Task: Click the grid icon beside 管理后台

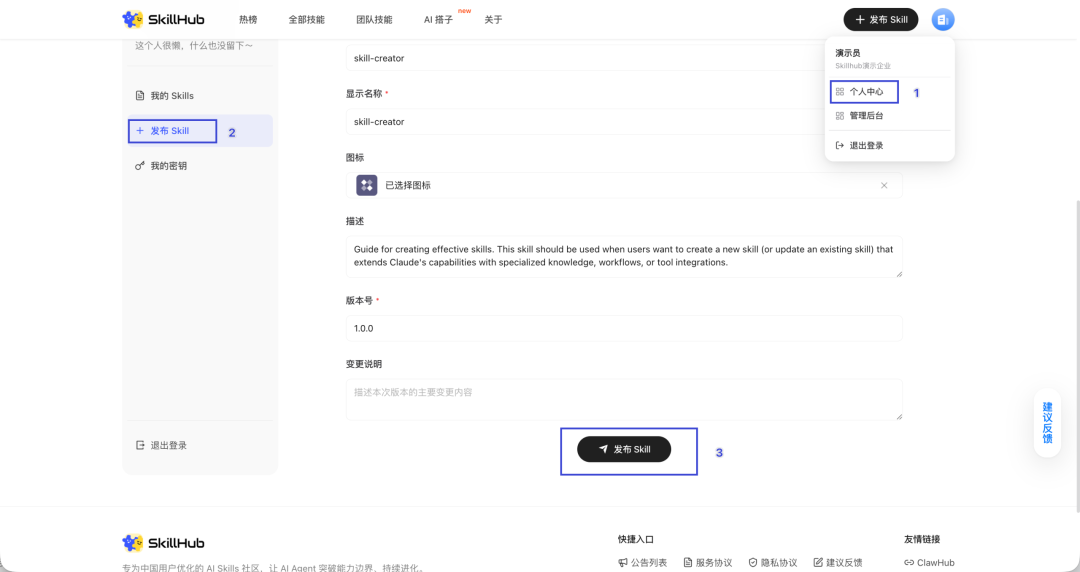Action: [840, 116]
